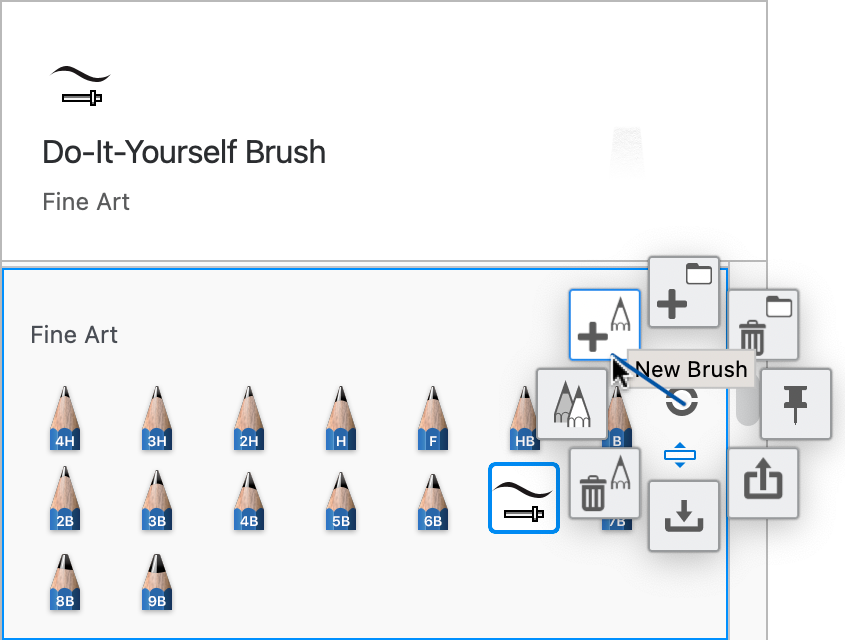
Task: Select the Do-It-Yourself brush thumbnail
Action: 524,498
